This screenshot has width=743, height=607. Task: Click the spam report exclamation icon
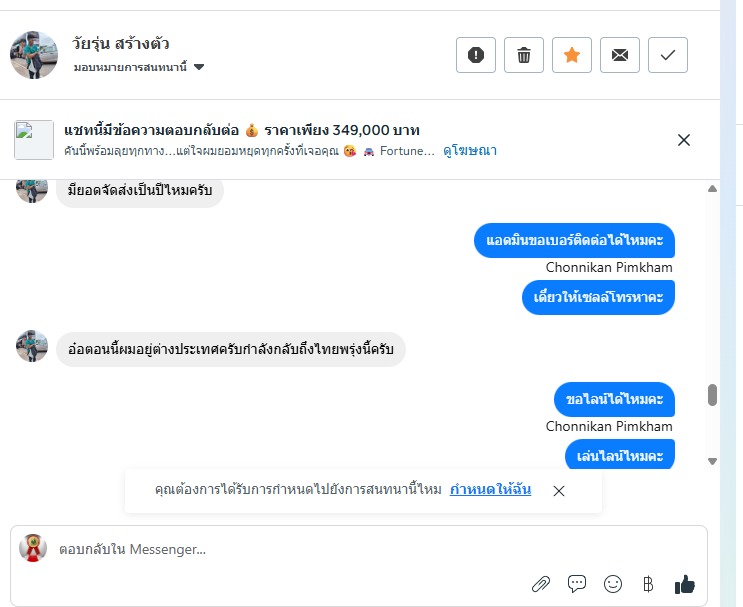pyautogui.click(x=476, y=55)
